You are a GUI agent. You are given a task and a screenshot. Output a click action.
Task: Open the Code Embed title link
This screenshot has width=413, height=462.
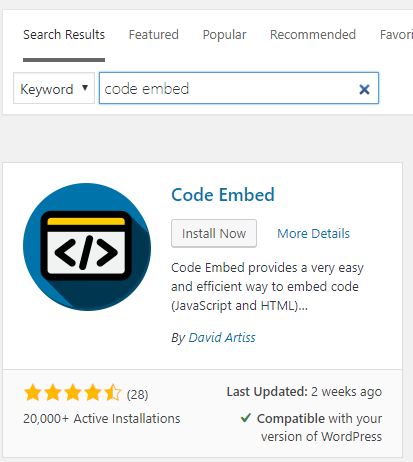pyautogui.click(x=223, y=195)
